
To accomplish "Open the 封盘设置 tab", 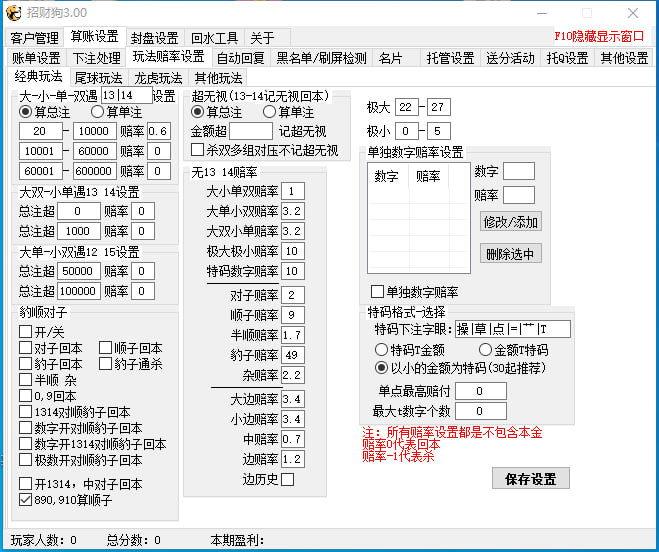I will [x=155, y=38].
